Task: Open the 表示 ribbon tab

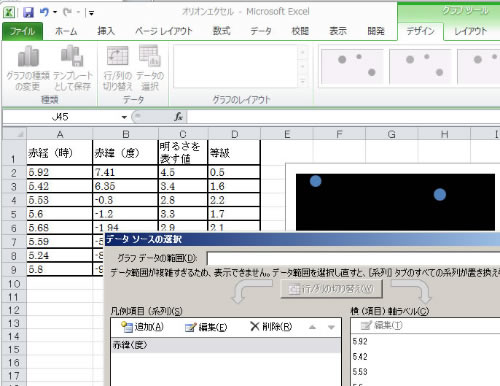Action: (338, 31)
